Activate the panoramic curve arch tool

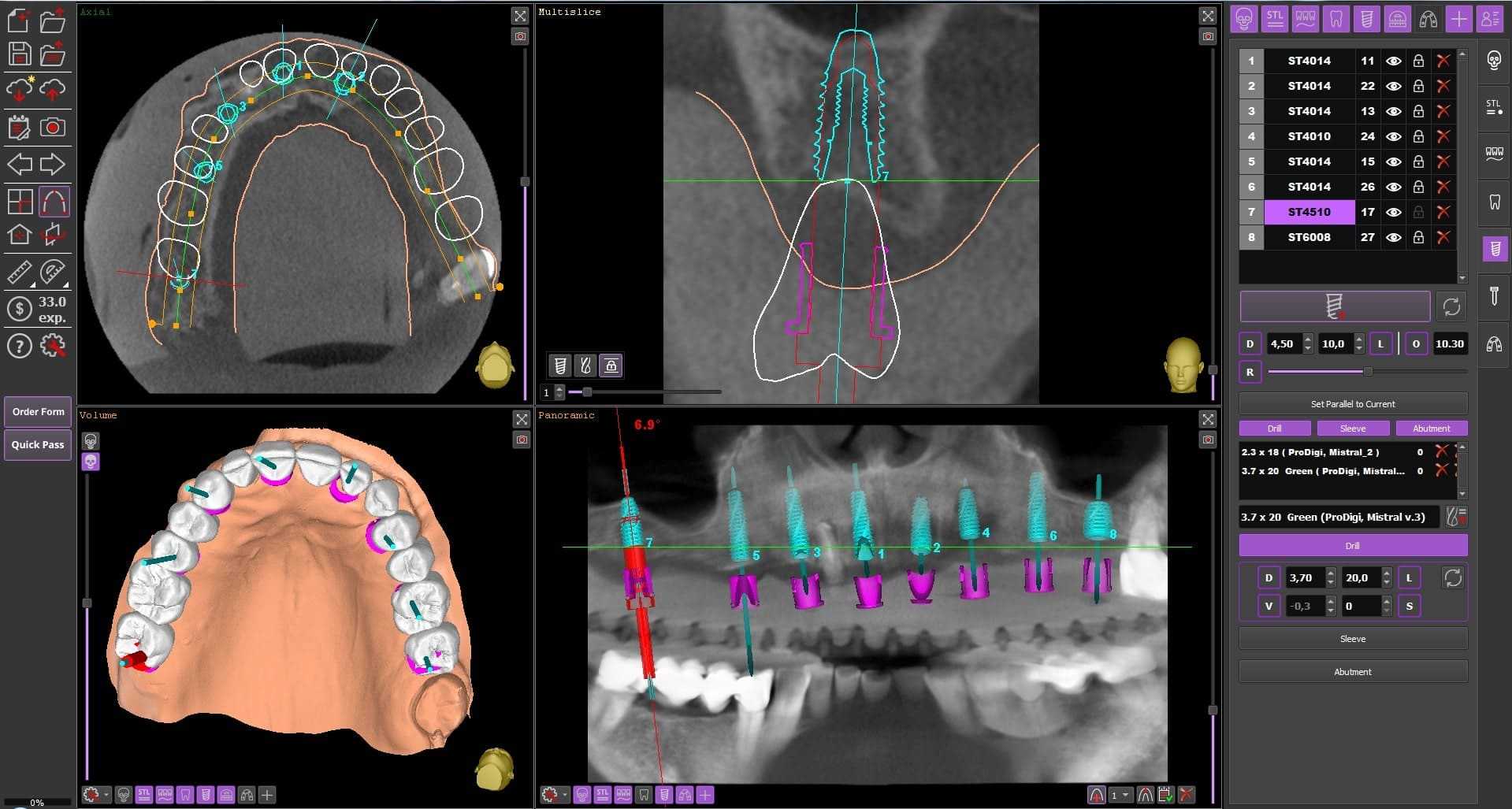point(54,202)
